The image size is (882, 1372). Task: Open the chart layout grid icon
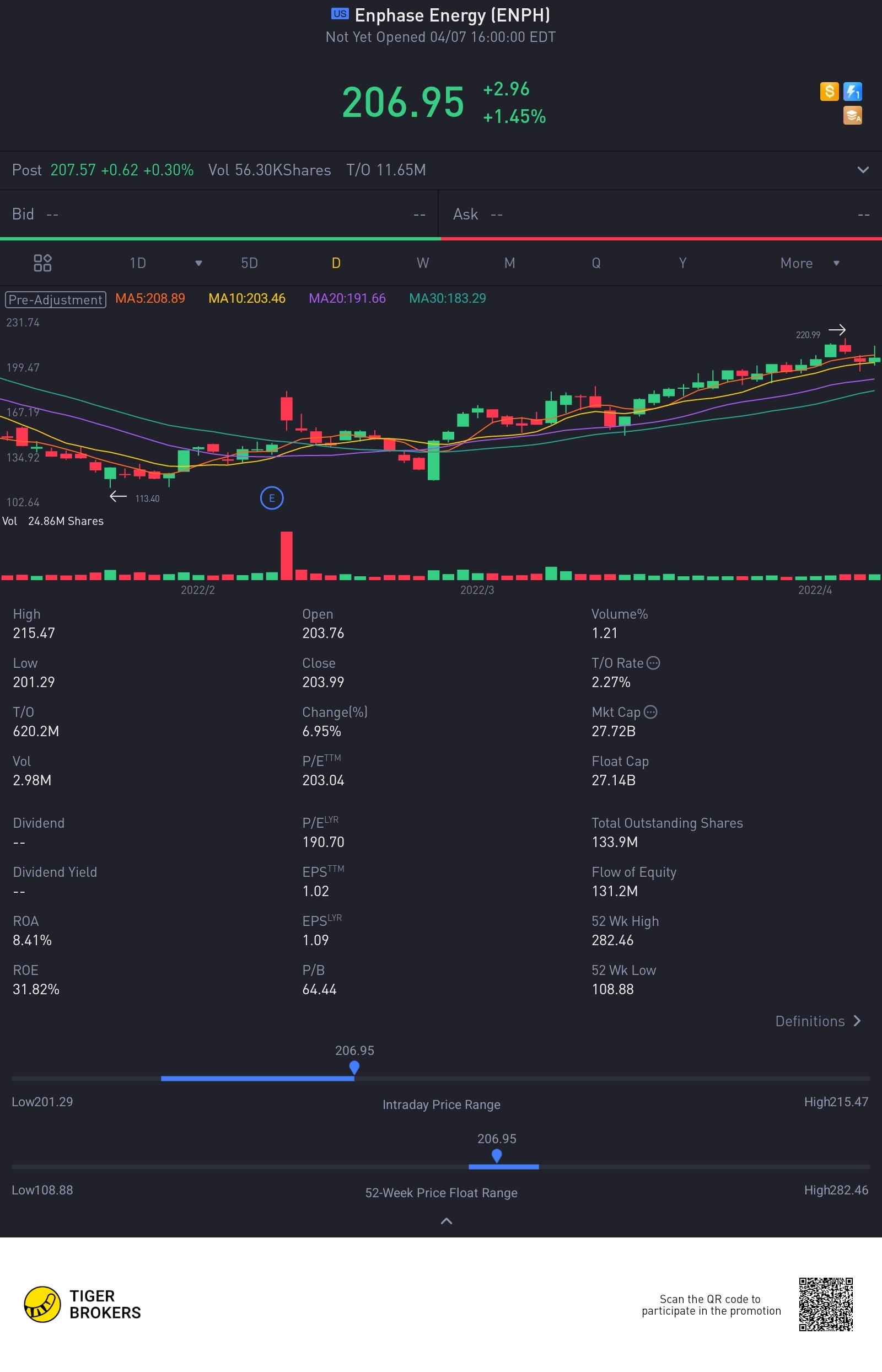coord(42,263)
